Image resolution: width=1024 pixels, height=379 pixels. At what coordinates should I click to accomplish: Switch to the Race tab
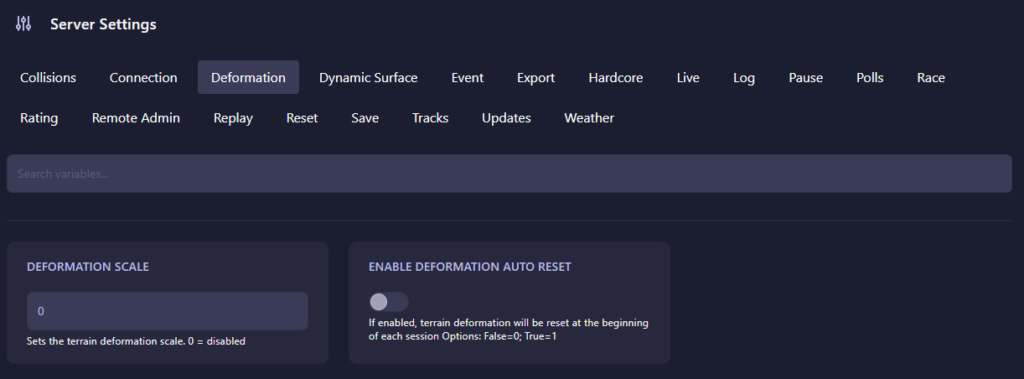click(x=931, y=78)
